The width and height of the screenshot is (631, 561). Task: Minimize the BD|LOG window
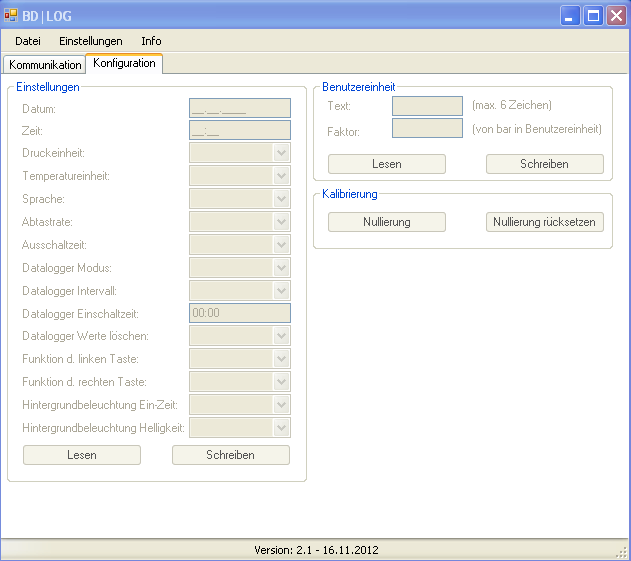(x=570, y=16)
